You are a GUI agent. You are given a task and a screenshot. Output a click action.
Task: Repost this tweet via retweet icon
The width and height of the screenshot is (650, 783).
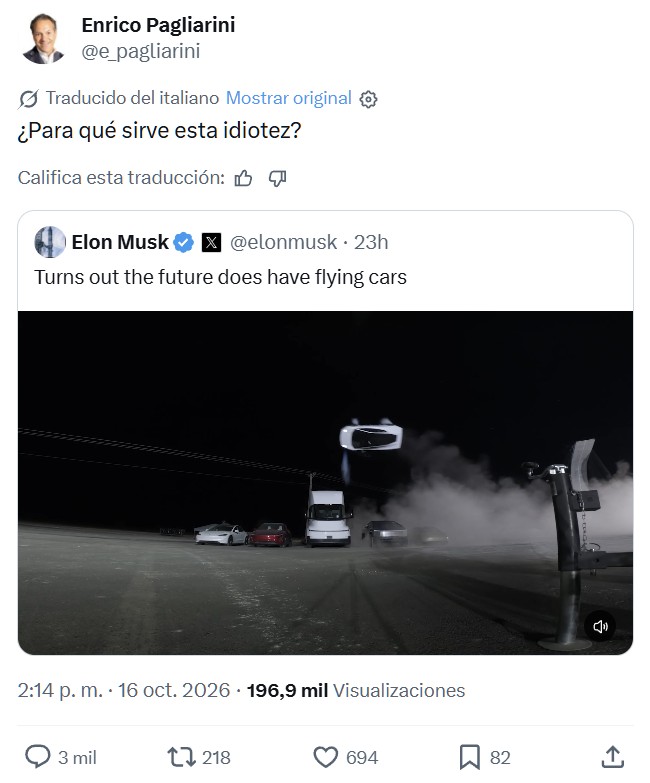coord(181,757)
